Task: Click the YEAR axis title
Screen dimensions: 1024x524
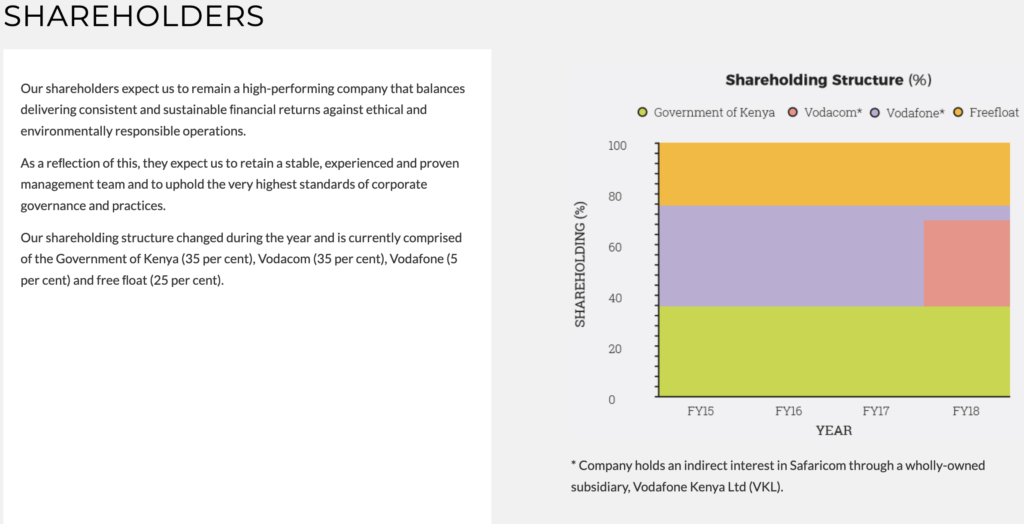Action: point(834,431)
